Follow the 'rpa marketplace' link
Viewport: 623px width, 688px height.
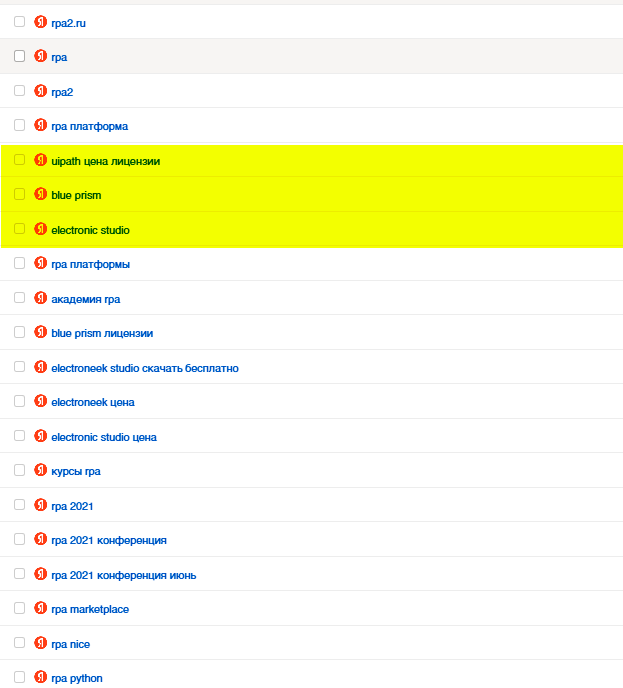pyautogui.click(x=90, y=609)
